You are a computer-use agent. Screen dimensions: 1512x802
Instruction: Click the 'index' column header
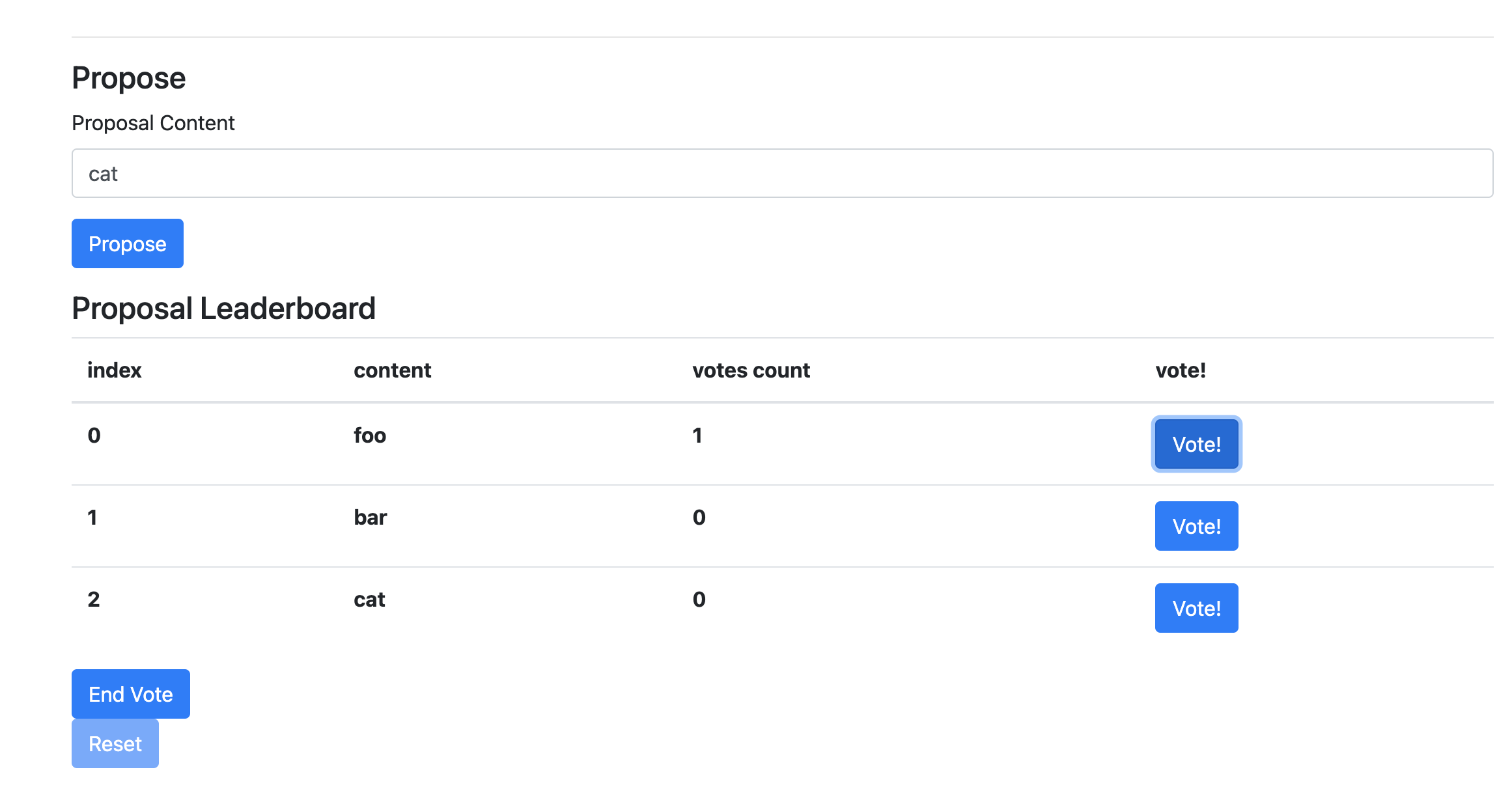point(114,370)
